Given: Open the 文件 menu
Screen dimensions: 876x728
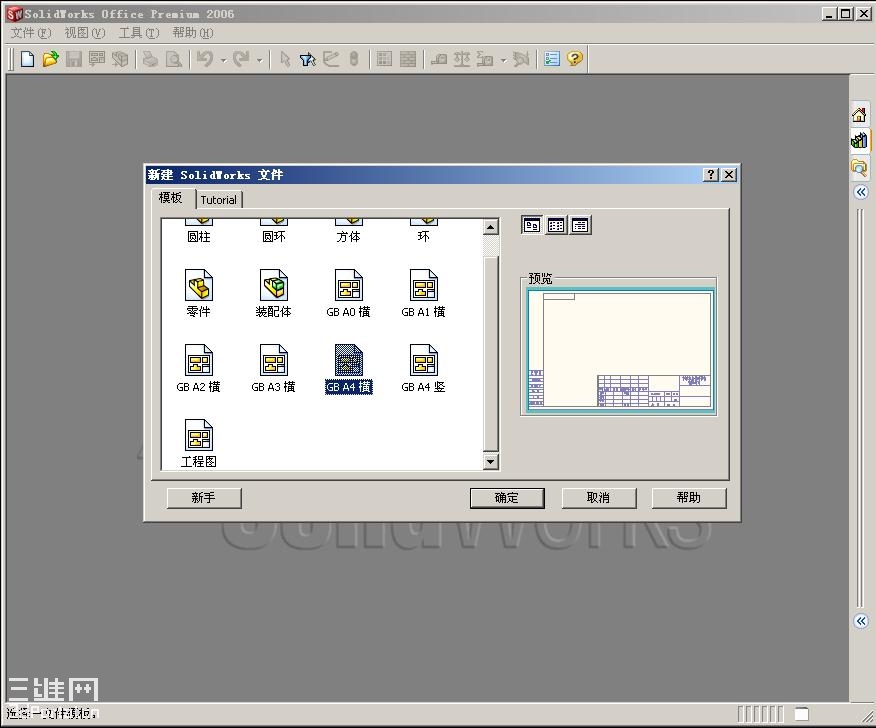Looking at the screenshot, I should point(31,33).
